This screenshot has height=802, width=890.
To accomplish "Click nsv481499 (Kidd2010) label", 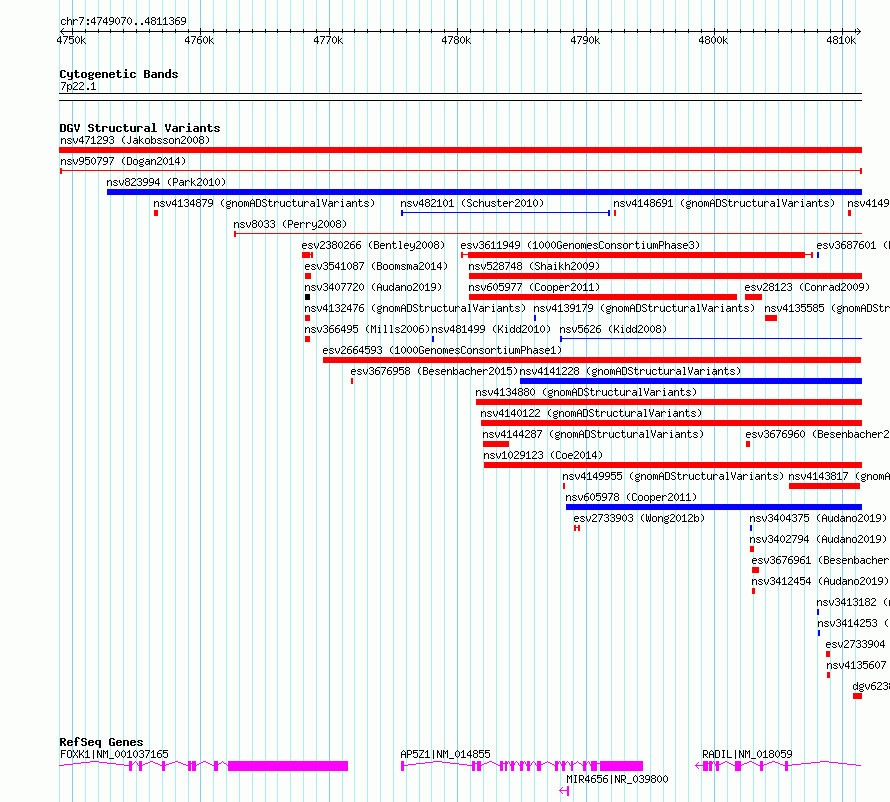I will click(491, 329).
